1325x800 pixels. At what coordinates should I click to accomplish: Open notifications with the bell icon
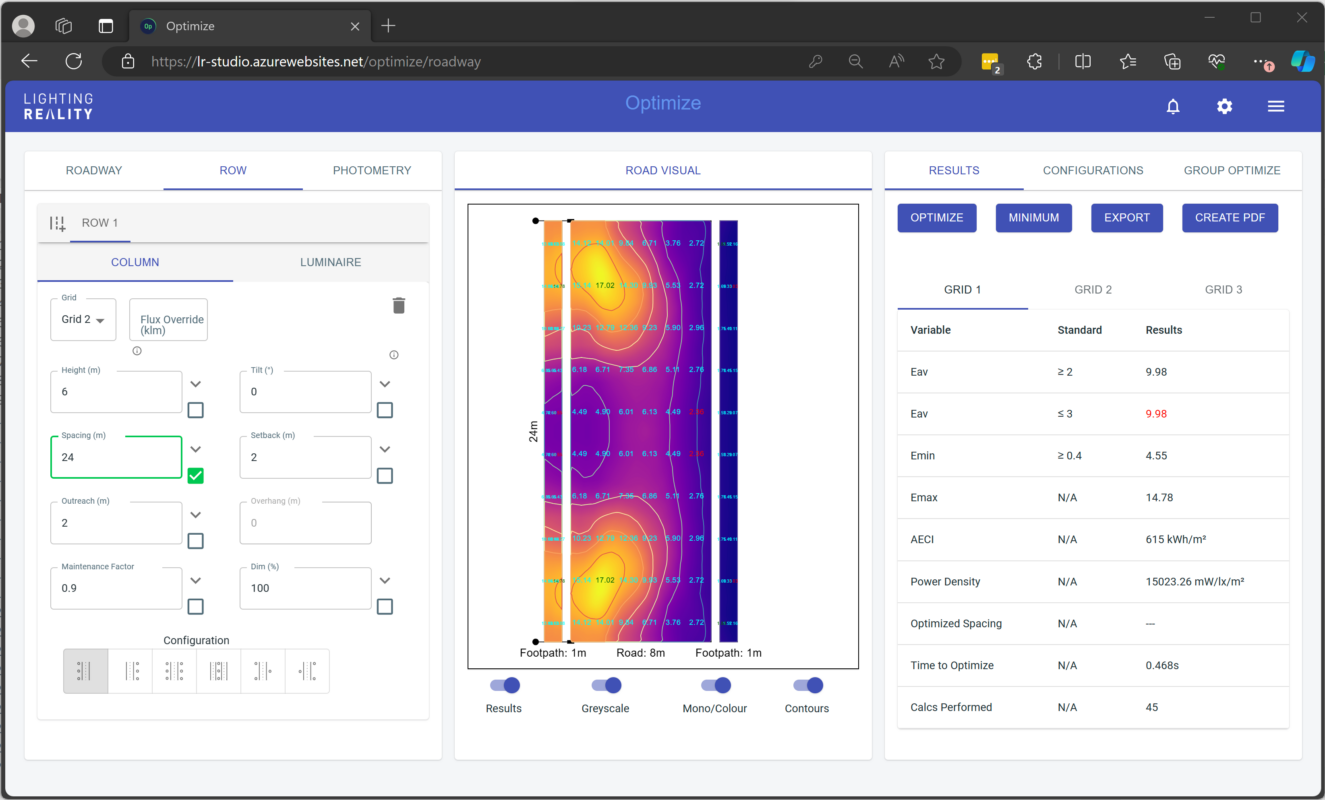(1173, 107)
